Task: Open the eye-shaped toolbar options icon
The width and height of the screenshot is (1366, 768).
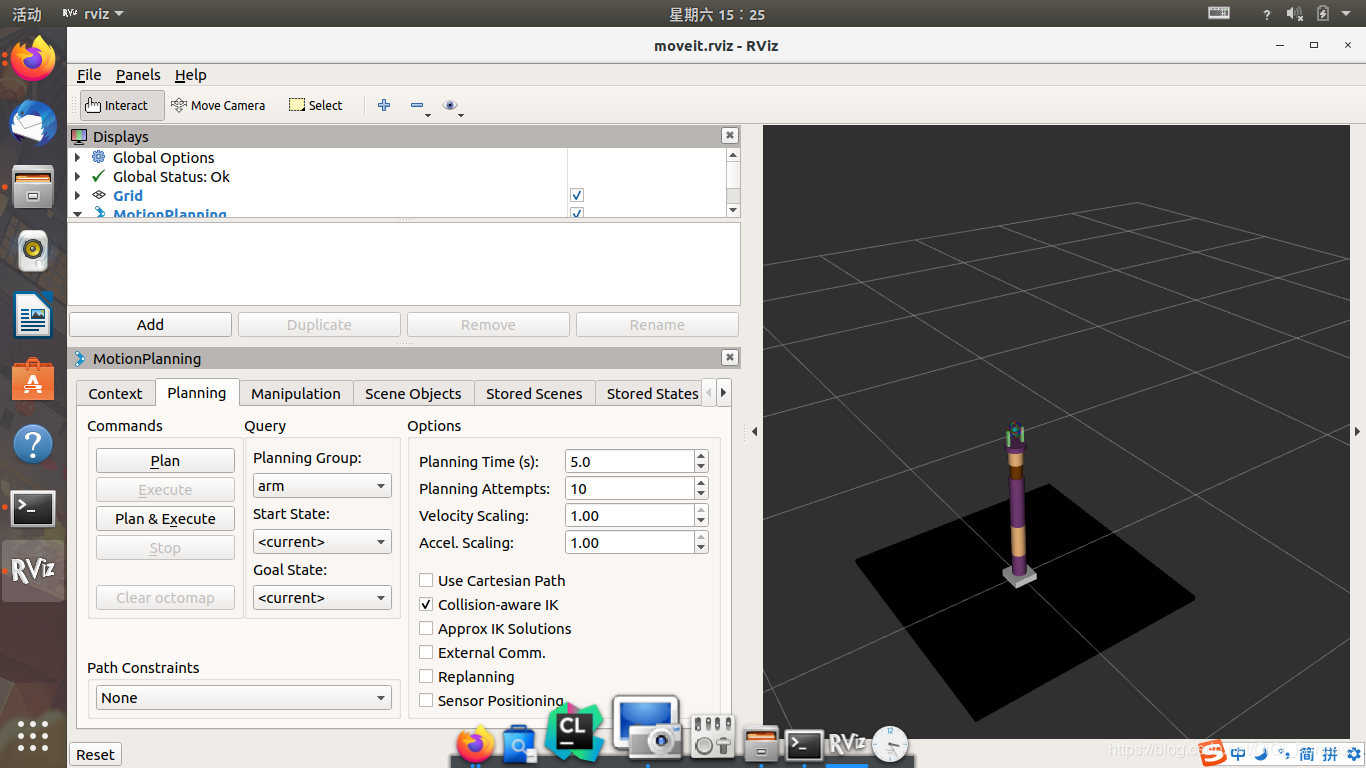Action: click(x=452, y=106)
